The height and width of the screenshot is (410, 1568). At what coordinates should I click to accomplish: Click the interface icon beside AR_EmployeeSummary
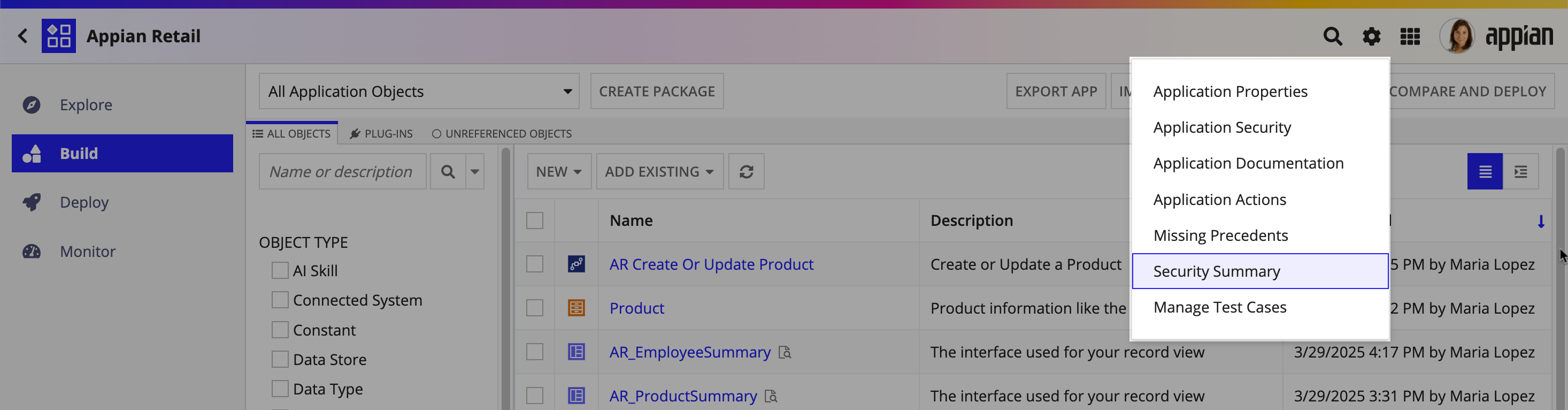(577, 352)
